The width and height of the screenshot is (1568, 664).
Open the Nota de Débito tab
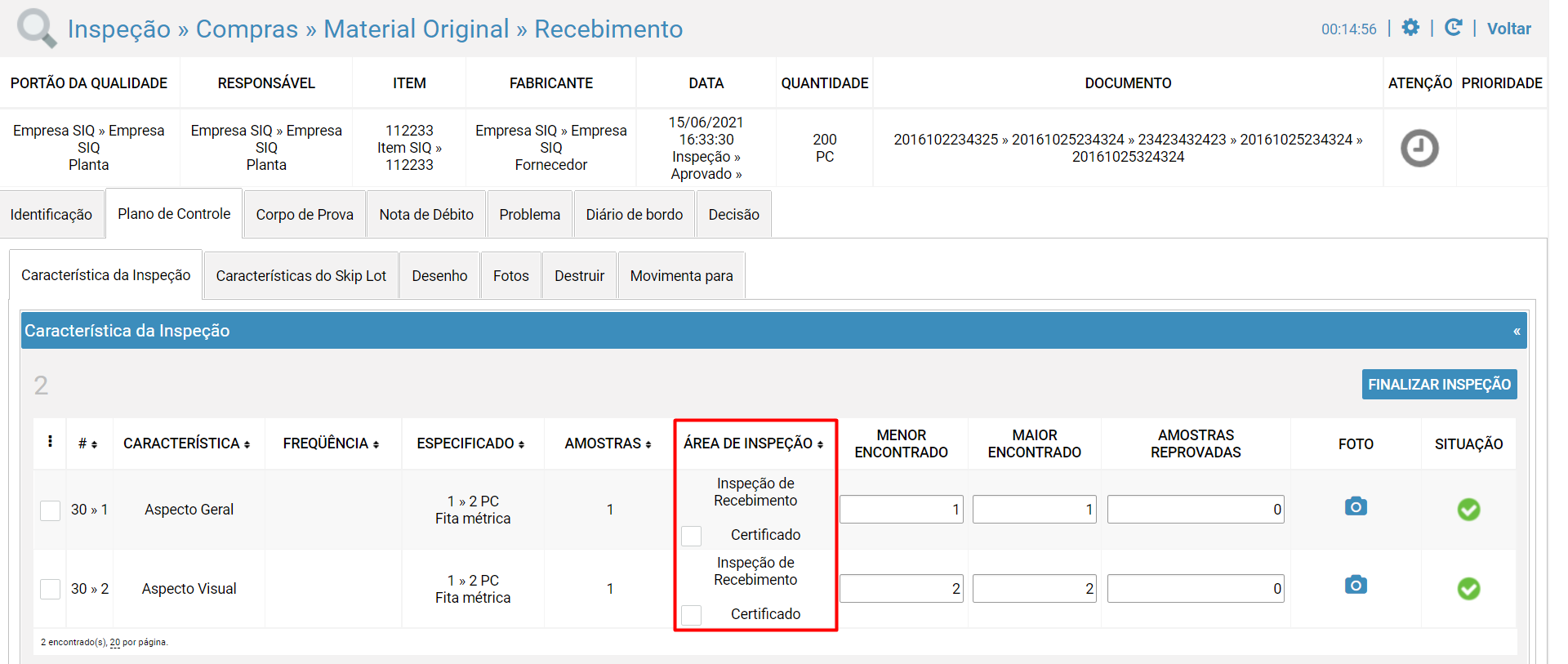(x=426, y=214)
